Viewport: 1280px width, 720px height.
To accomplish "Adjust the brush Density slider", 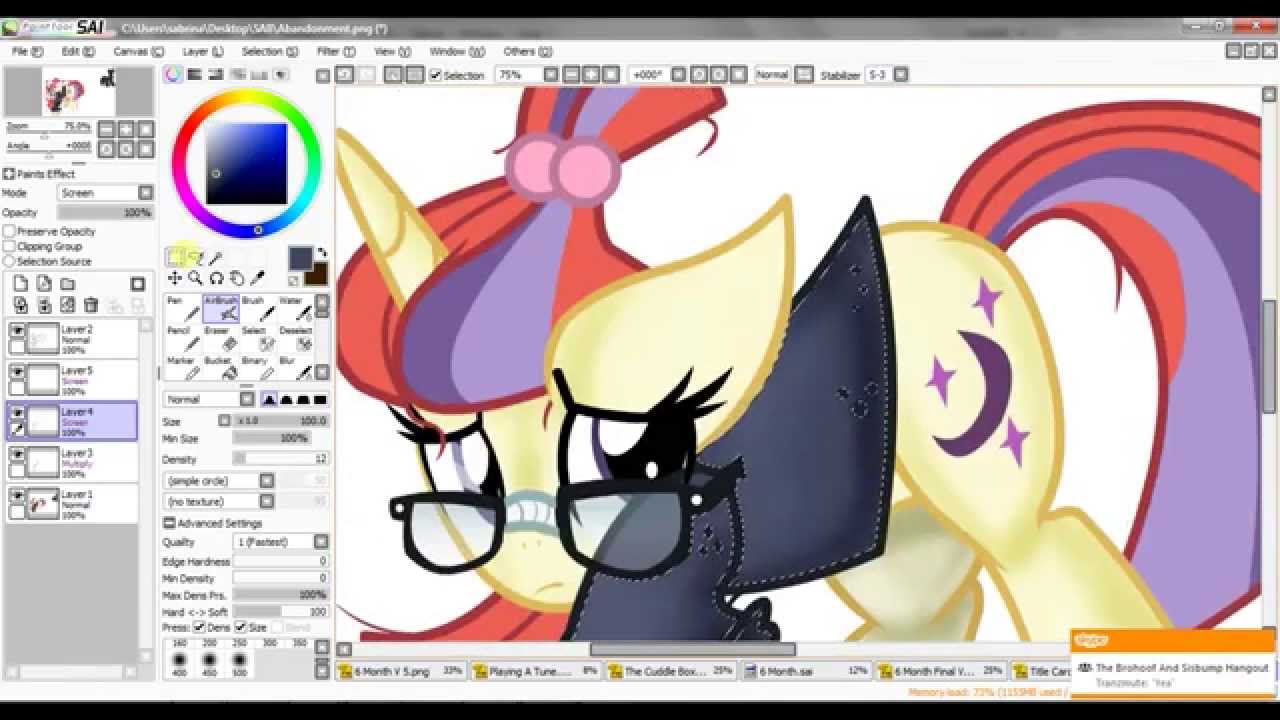I will click(280, 459).
